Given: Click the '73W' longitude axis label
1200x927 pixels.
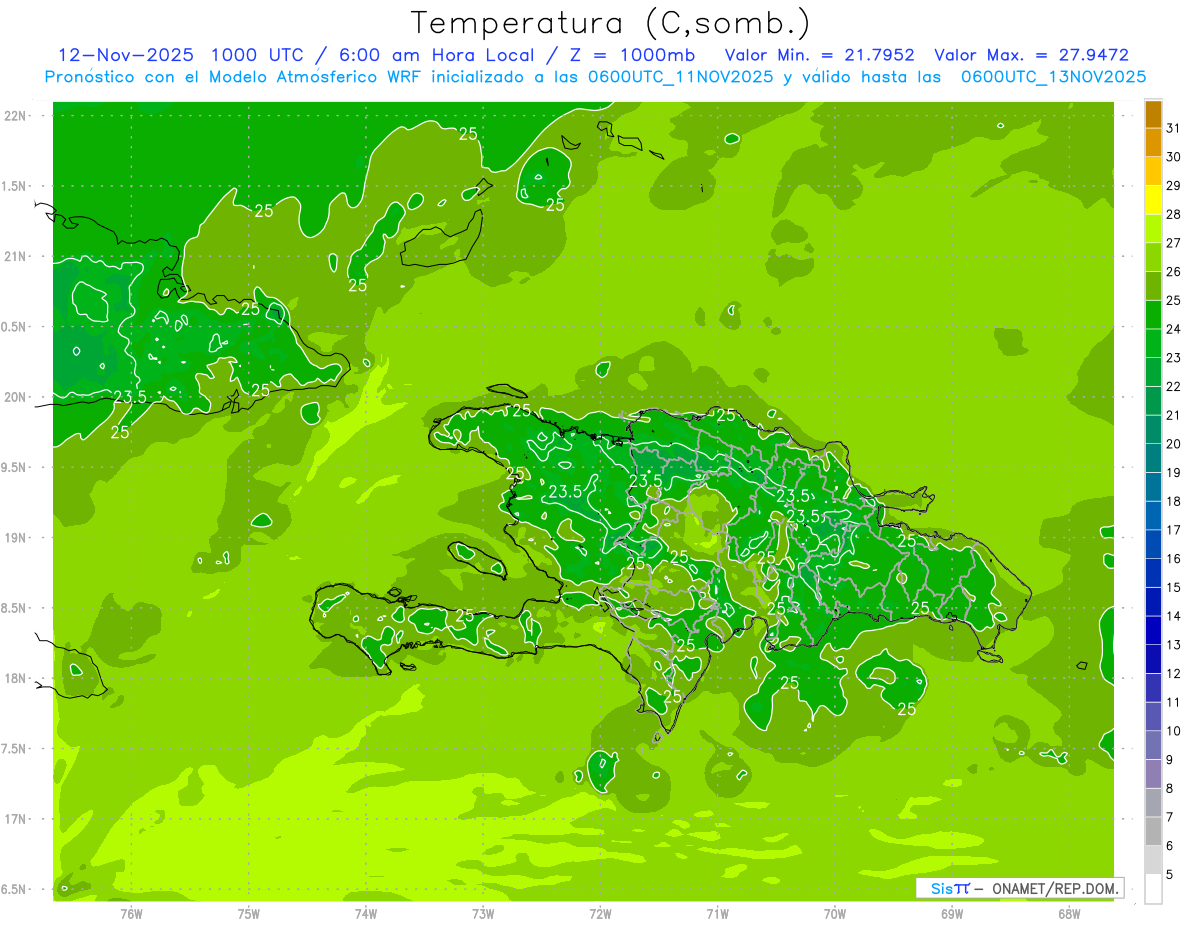Looking at the screenshot, I should (483, 913).
